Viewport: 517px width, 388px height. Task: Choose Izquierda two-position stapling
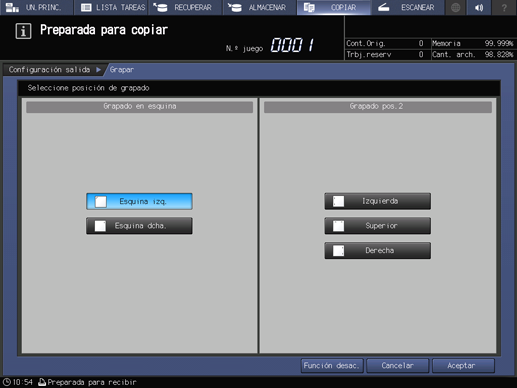tap(378, 201)
